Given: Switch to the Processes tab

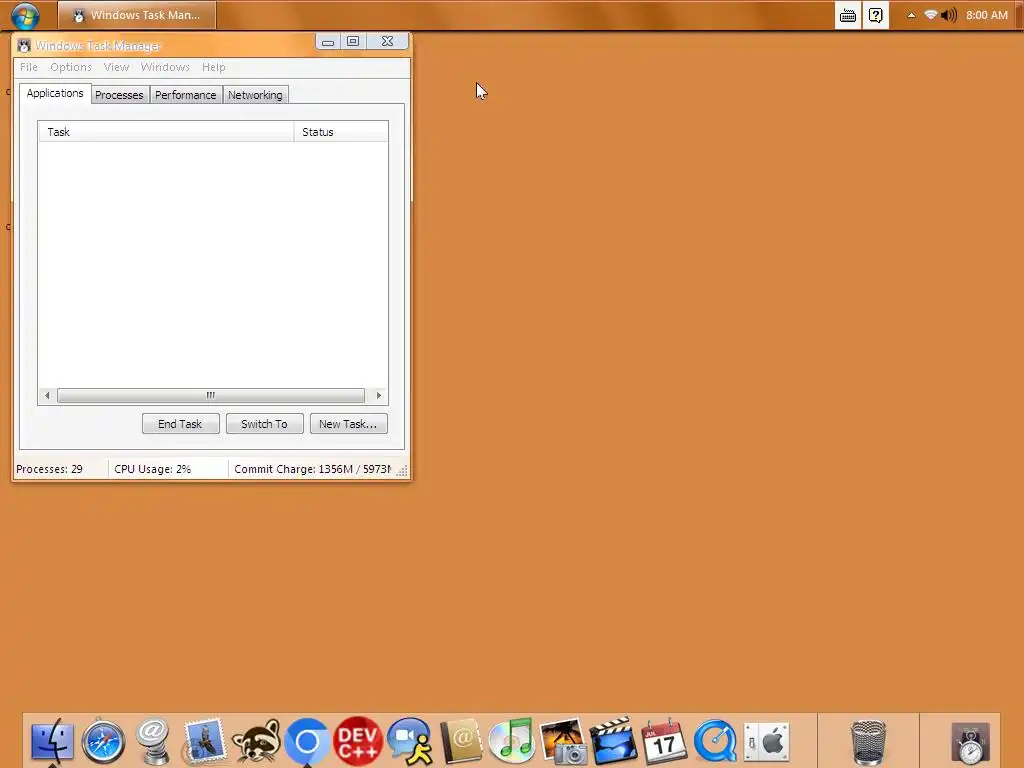Looking at the screenshot, I should (x=119, y=95).
